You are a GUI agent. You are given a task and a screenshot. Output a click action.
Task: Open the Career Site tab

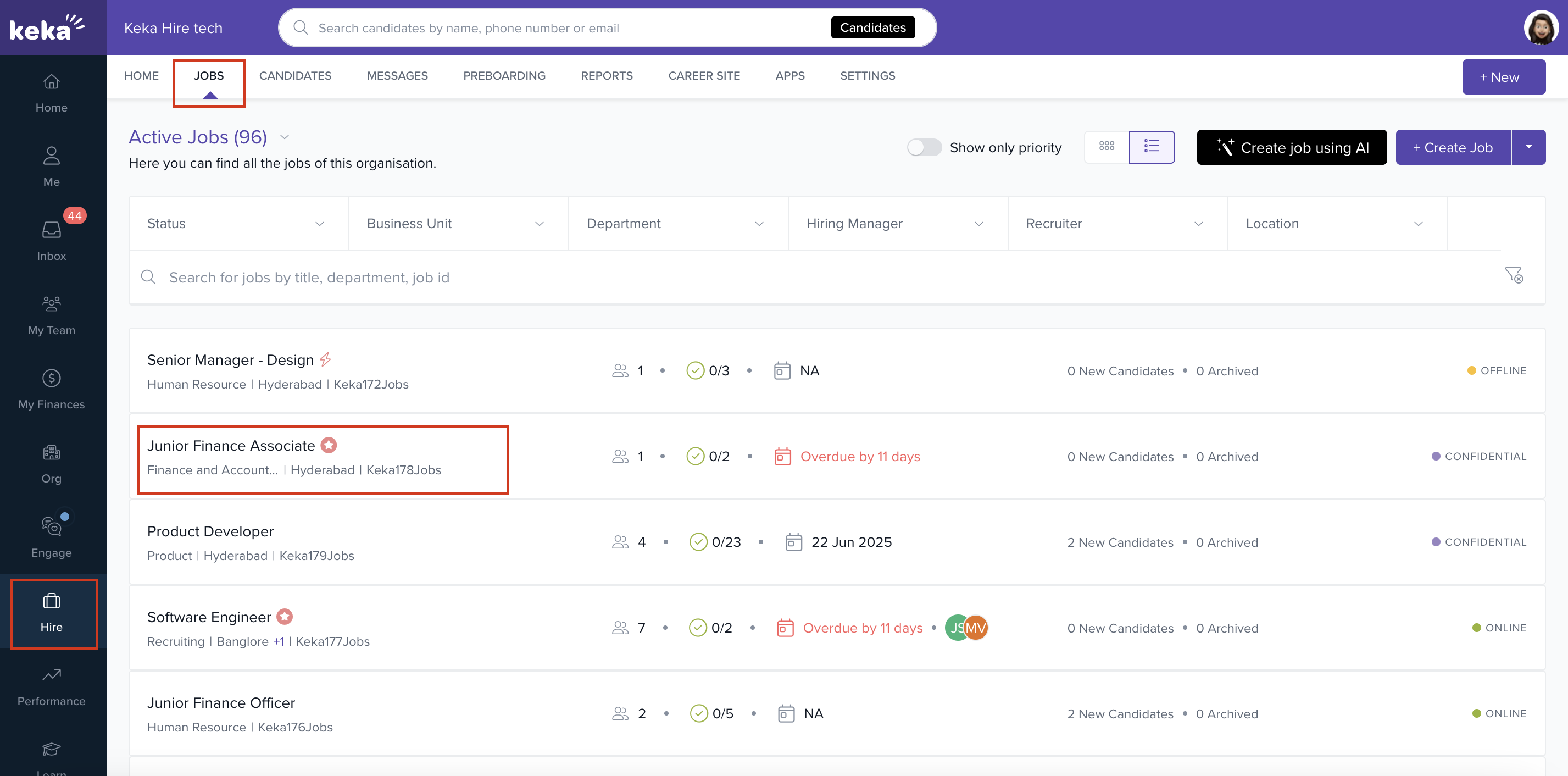704,75
